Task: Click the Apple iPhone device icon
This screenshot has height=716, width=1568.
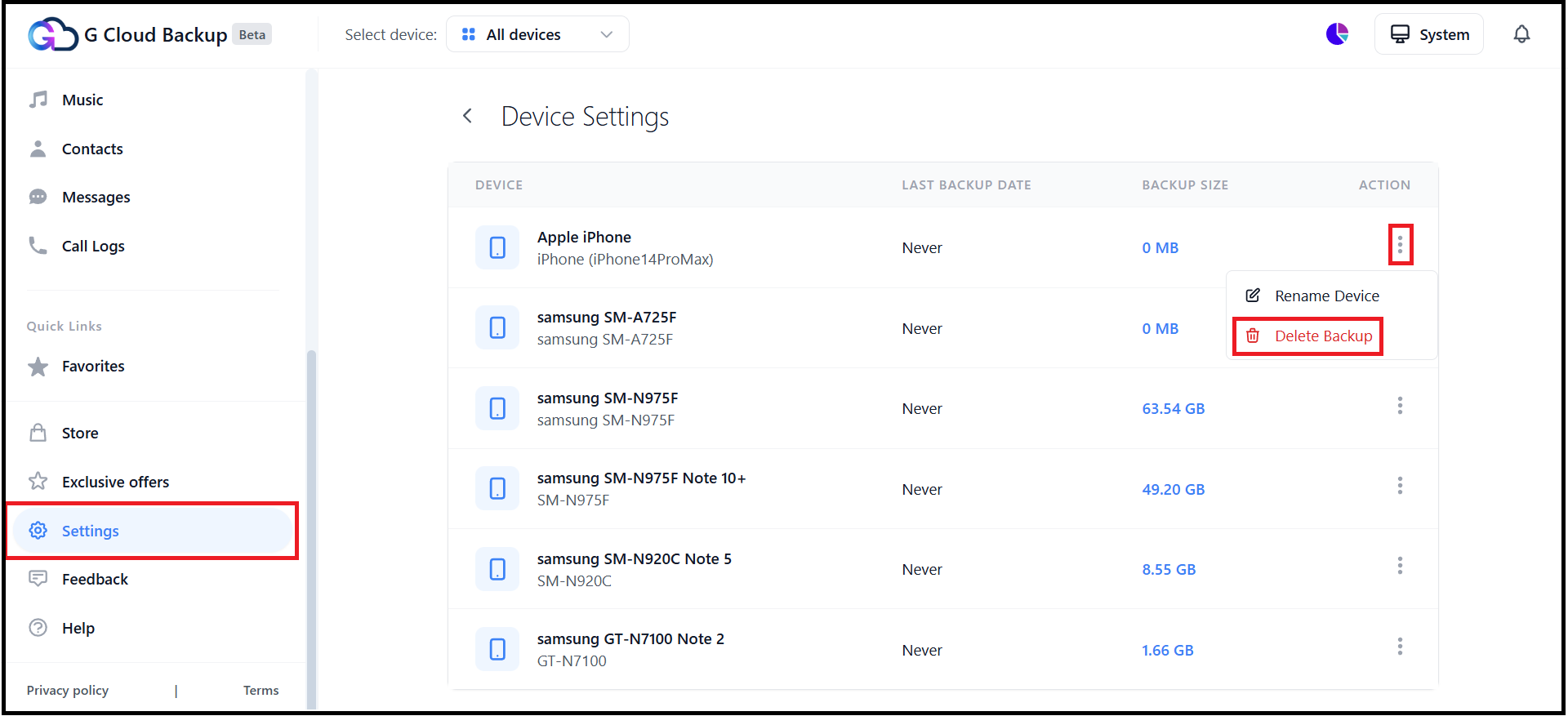Action: (x=497, y=247)
